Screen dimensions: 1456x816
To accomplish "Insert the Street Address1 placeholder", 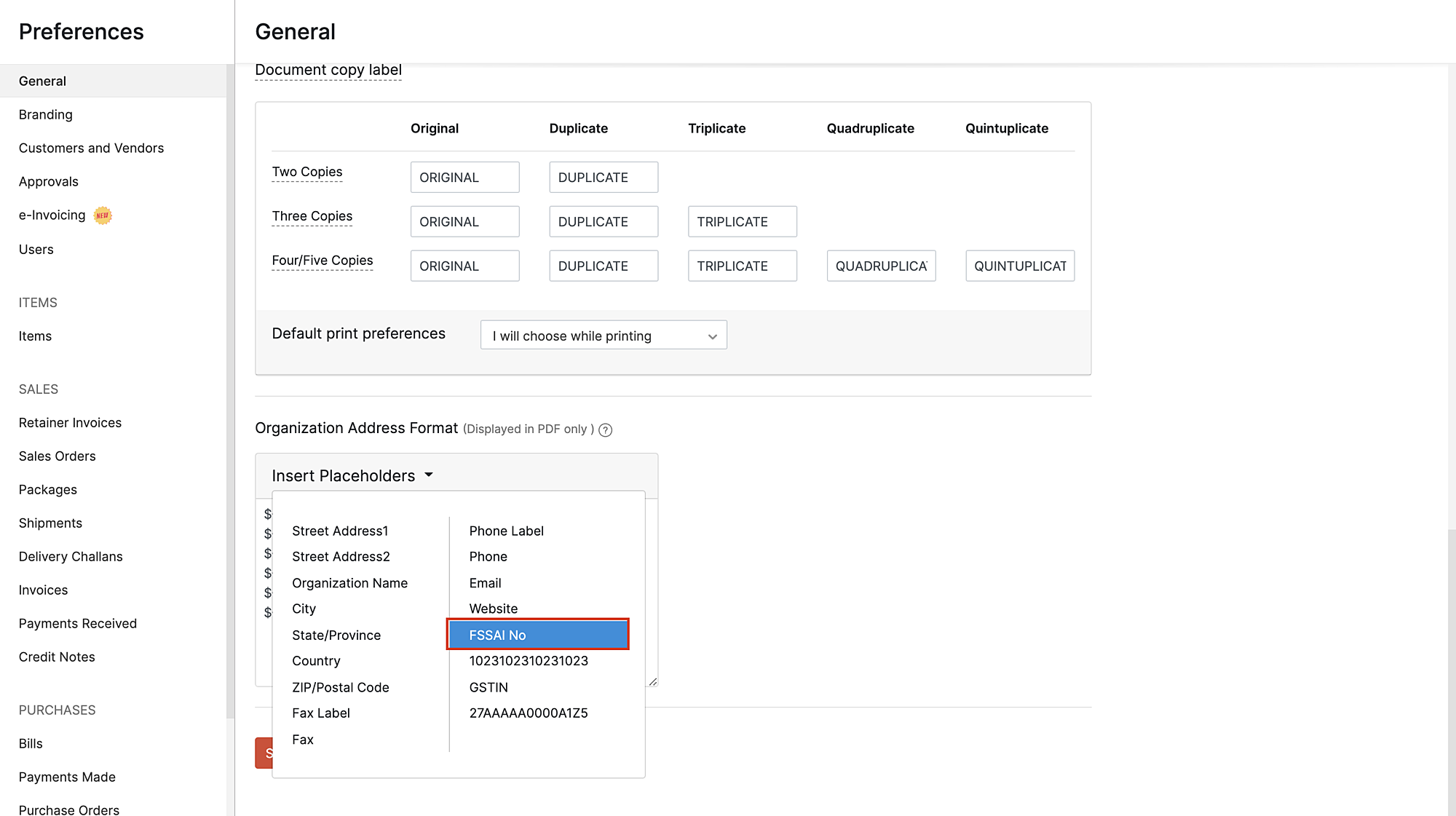I will point(339,531).
